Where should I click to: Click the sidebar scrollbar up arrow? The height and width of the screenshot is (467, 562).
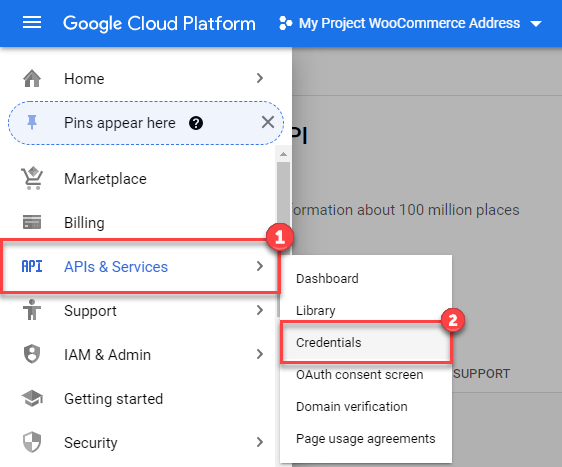tap(283, 154)
